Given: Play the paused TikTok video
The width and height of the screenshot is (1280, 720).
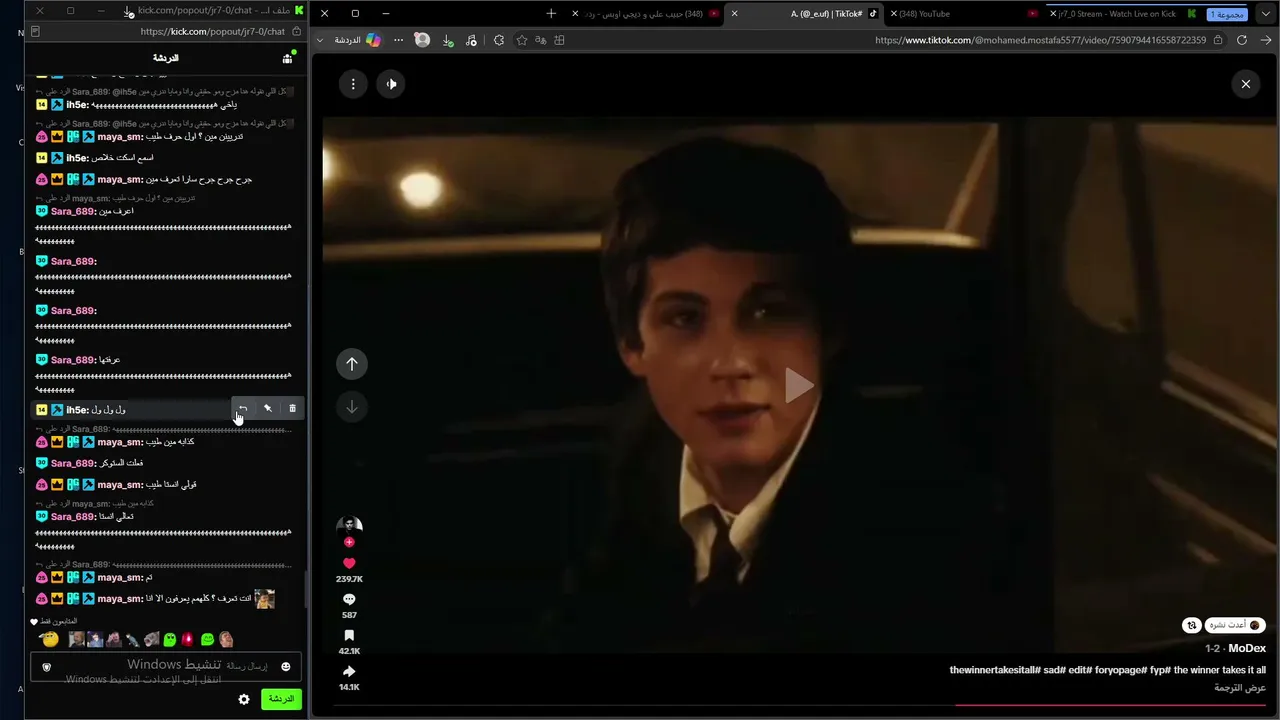Looking at the screenshot, I should (x=797, y=385).
